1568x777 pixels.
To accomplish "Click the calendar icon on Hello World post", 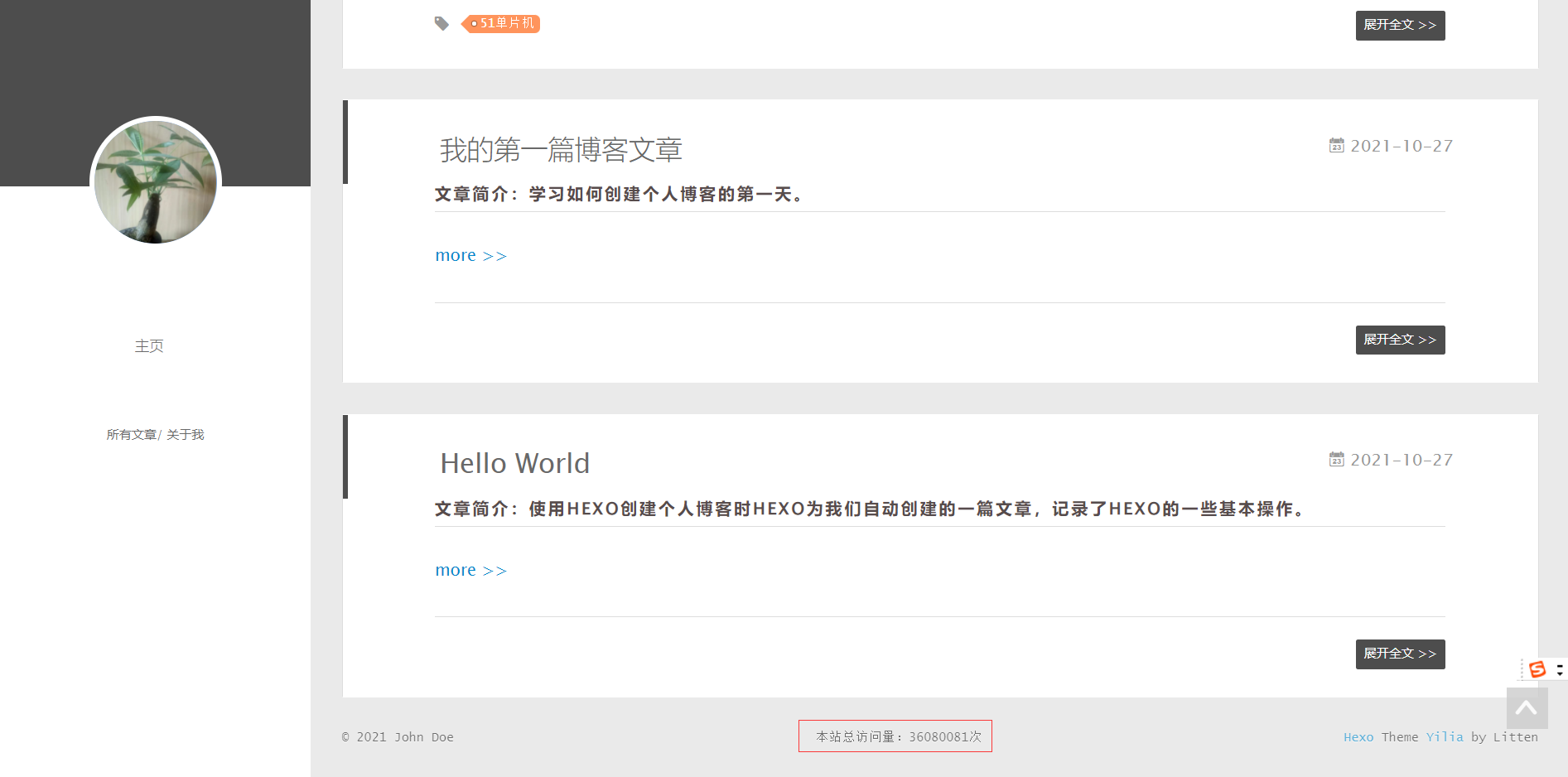I will 1336,459.
